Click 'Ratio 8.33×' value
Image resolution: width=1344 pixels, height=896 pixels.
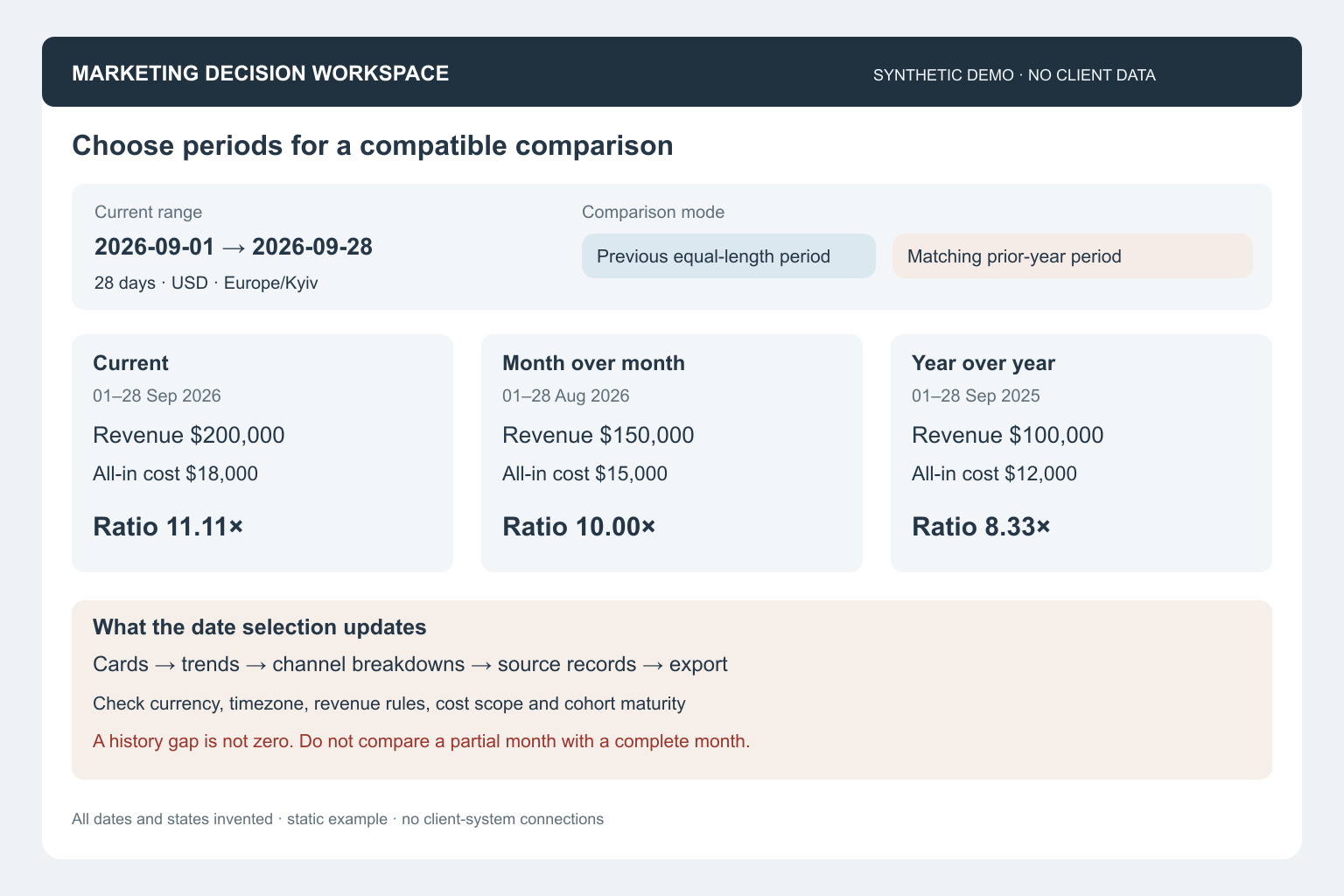click(981, 527)
